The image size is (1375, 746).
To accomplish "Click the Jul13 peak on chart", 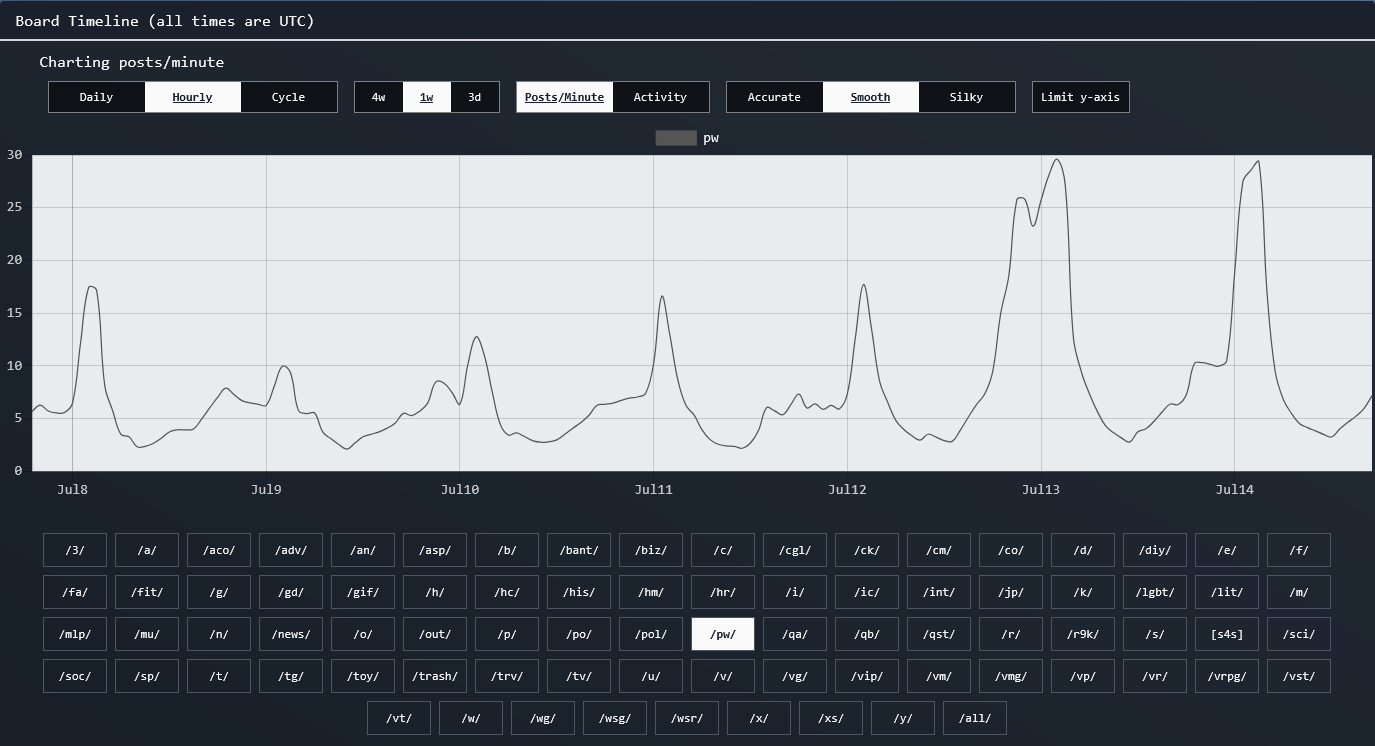I will pyautogui.click(x=1057, y=160).
